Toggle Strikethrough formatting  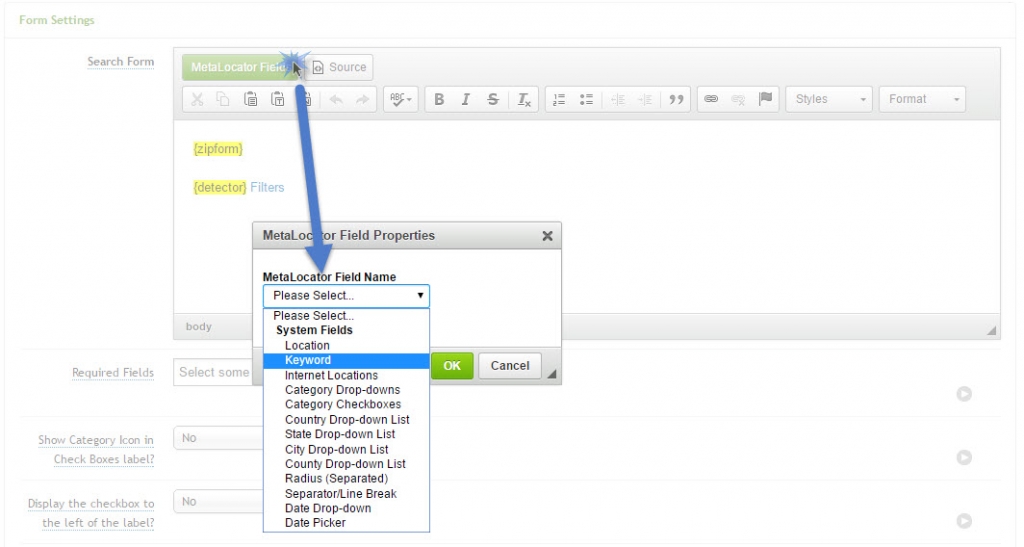pyautogui.click(x=493, y=99)
